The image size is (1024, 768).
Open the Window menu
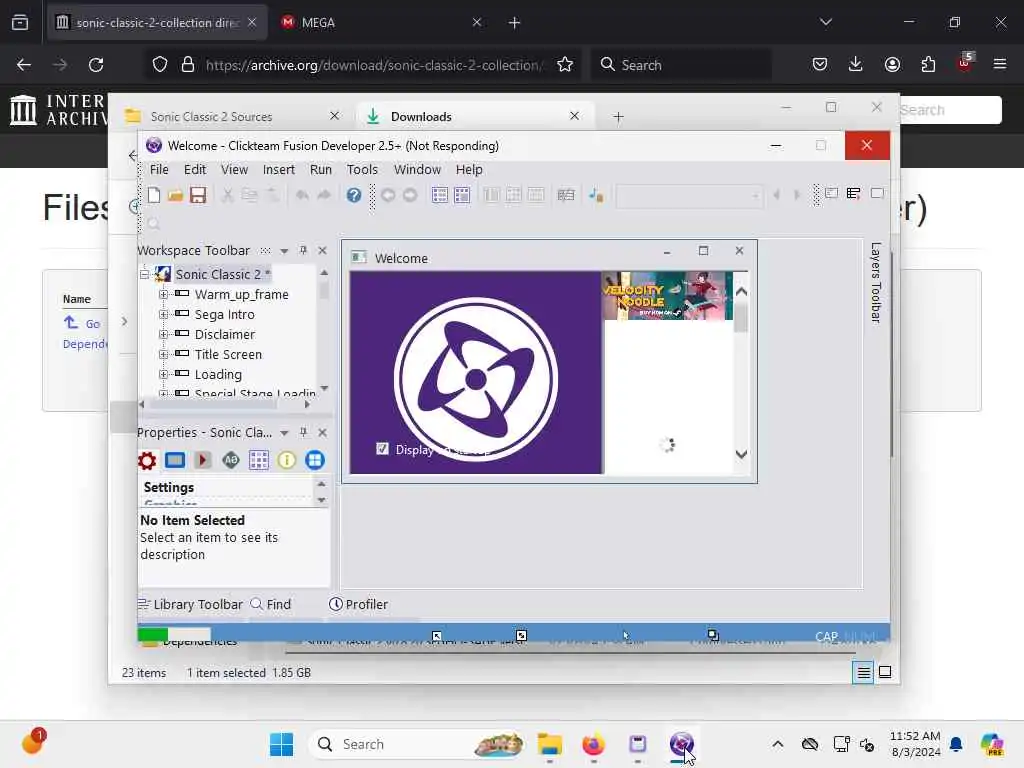[x=417, y=169]
